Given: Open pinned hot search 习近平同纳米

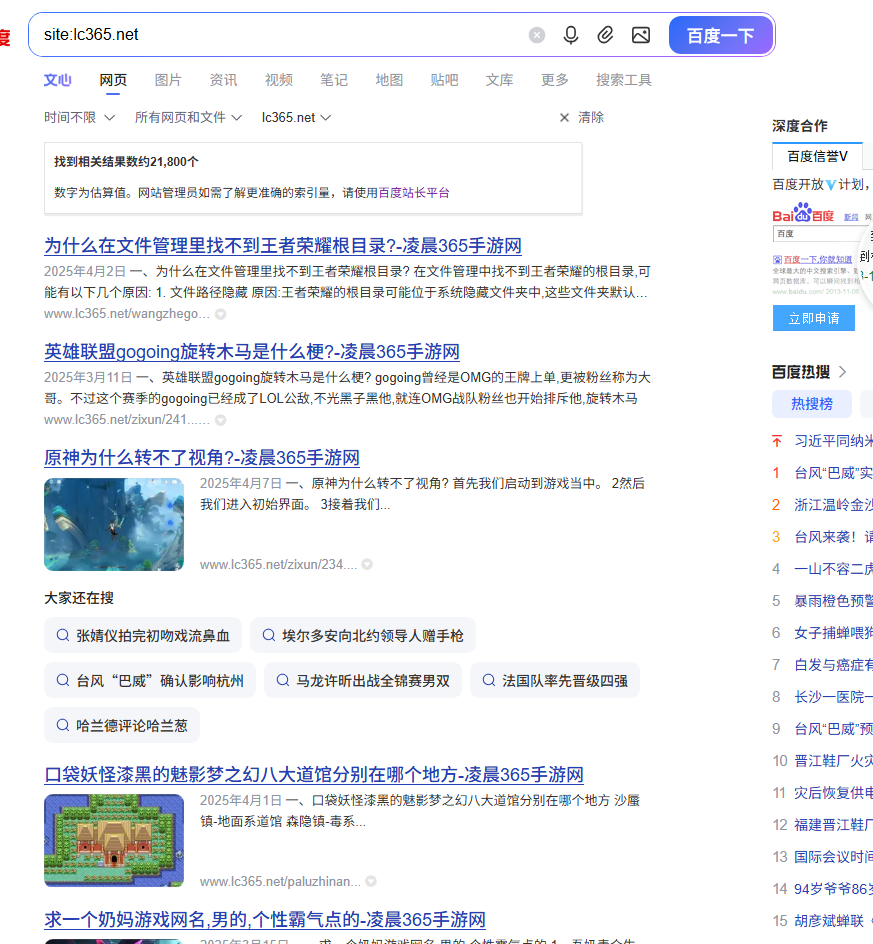Looking at the screenshot, I should pyautogui.click(x=833, y=441).
